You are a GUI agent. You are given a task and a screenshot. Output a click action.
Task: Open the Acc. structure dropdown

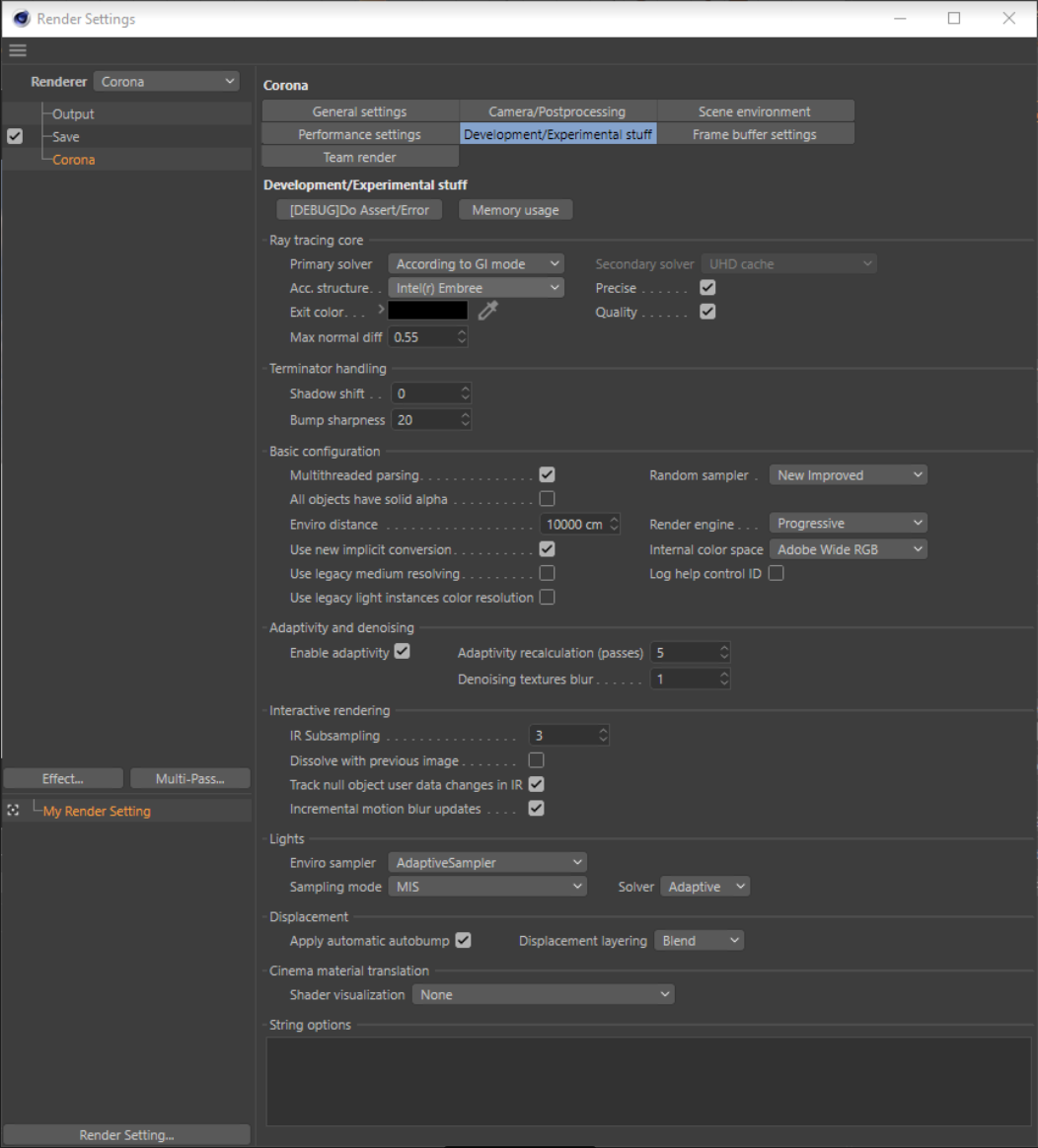coord(477,288)
